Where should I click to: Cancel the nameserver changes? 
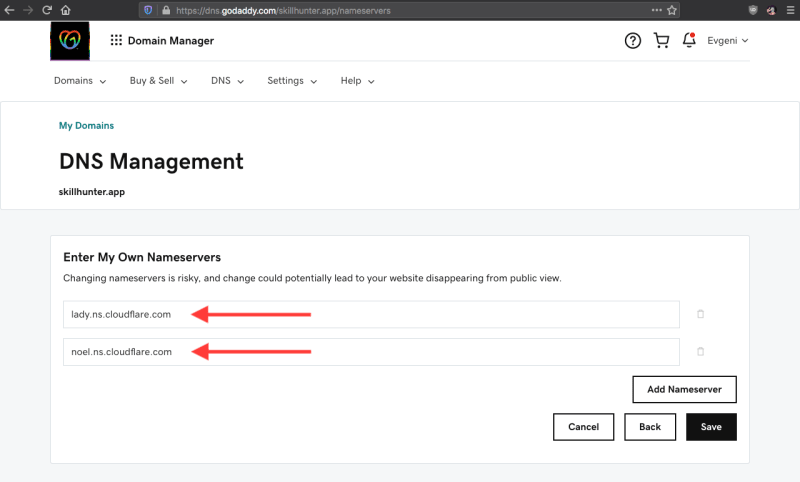point(583,426)
